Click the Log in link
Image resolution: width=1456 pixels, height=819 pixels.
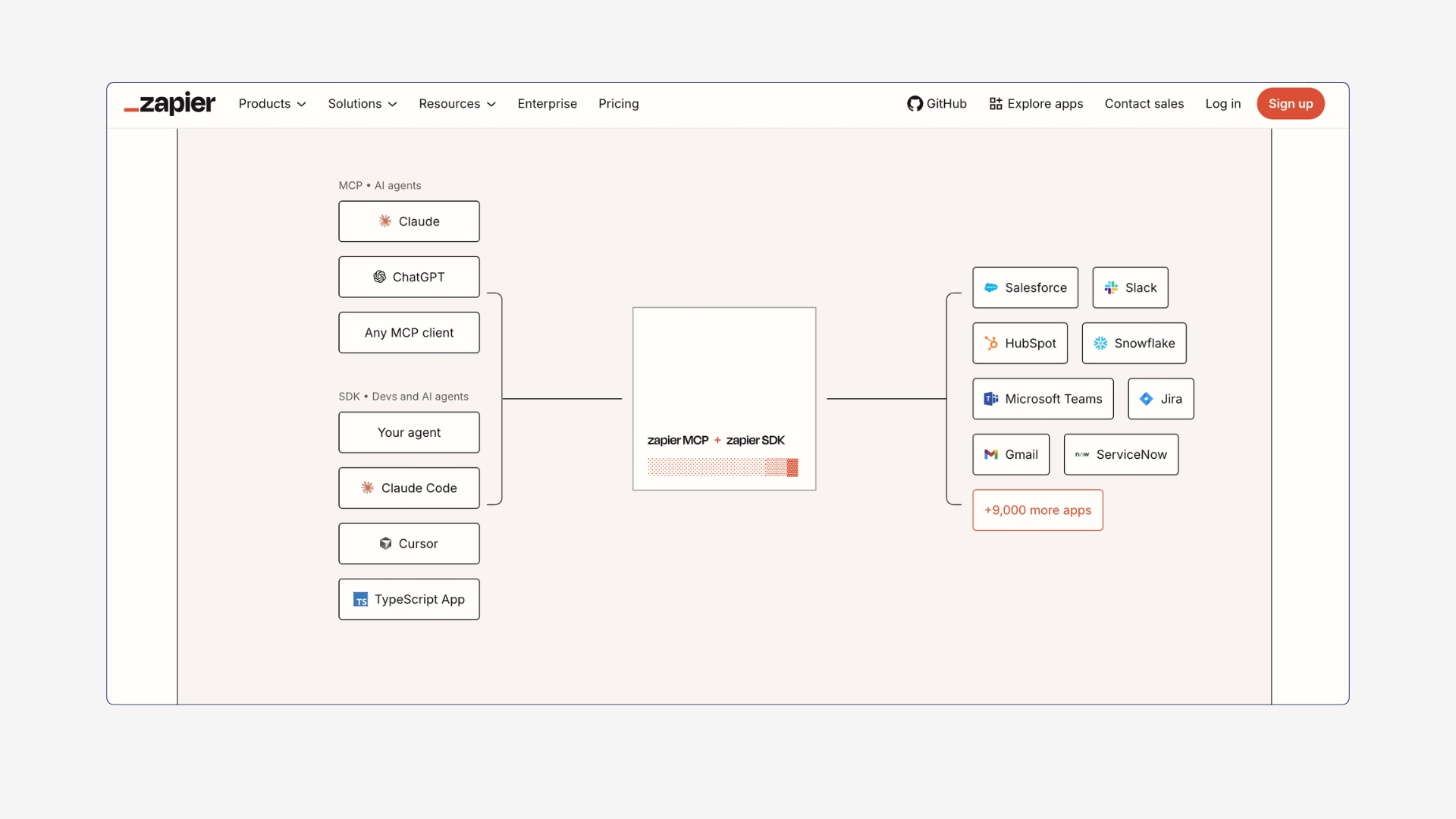1223,104
